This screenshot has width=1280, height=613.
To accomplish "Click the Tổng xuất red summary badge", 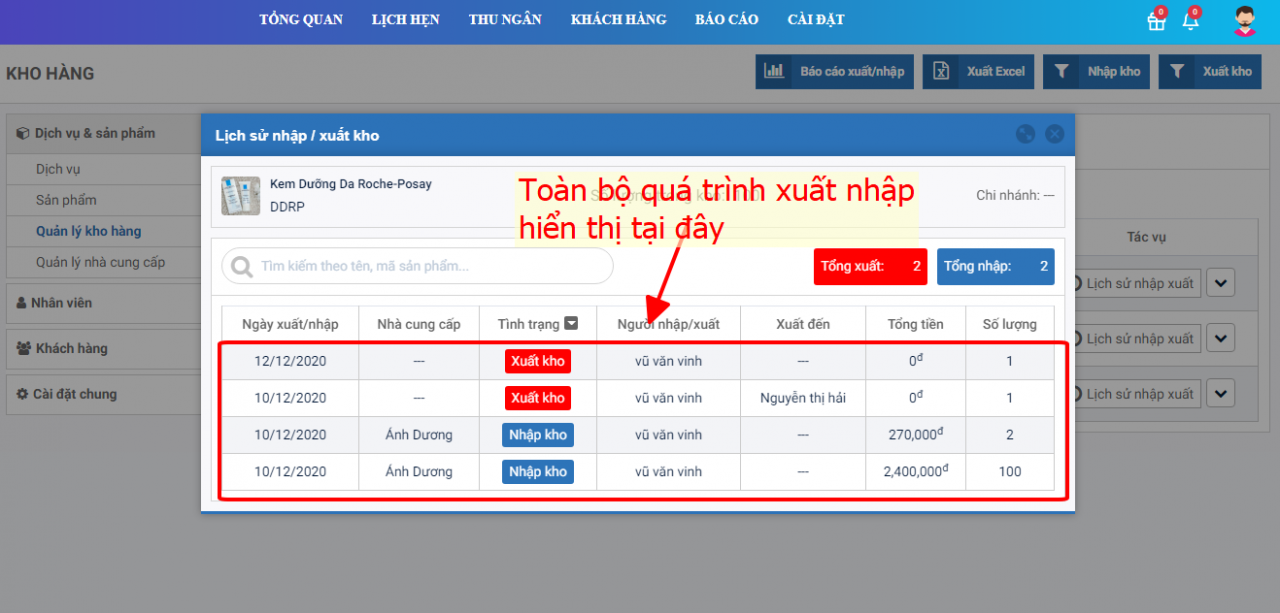I will 870,267.
